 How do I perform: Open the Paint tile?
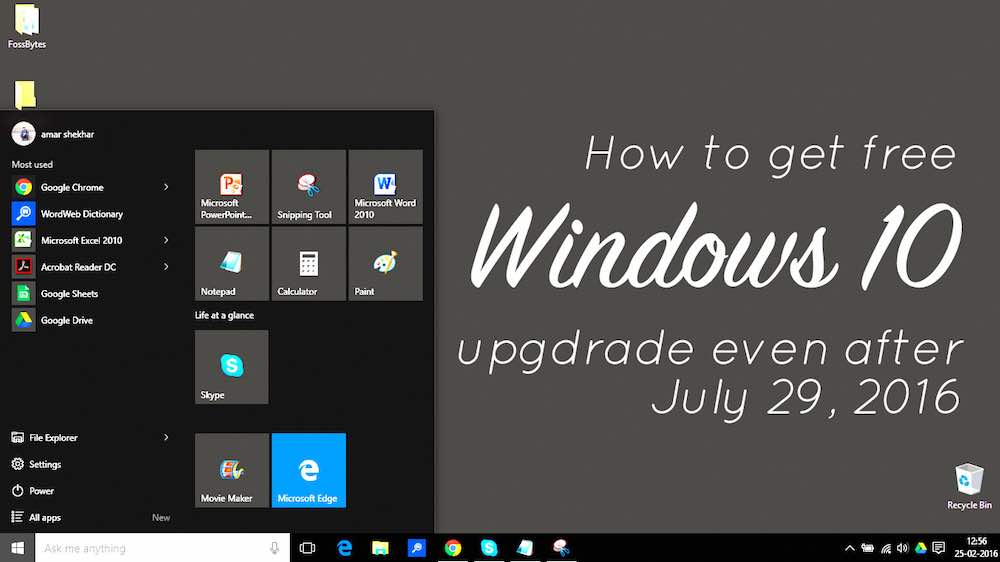[385, 263]
